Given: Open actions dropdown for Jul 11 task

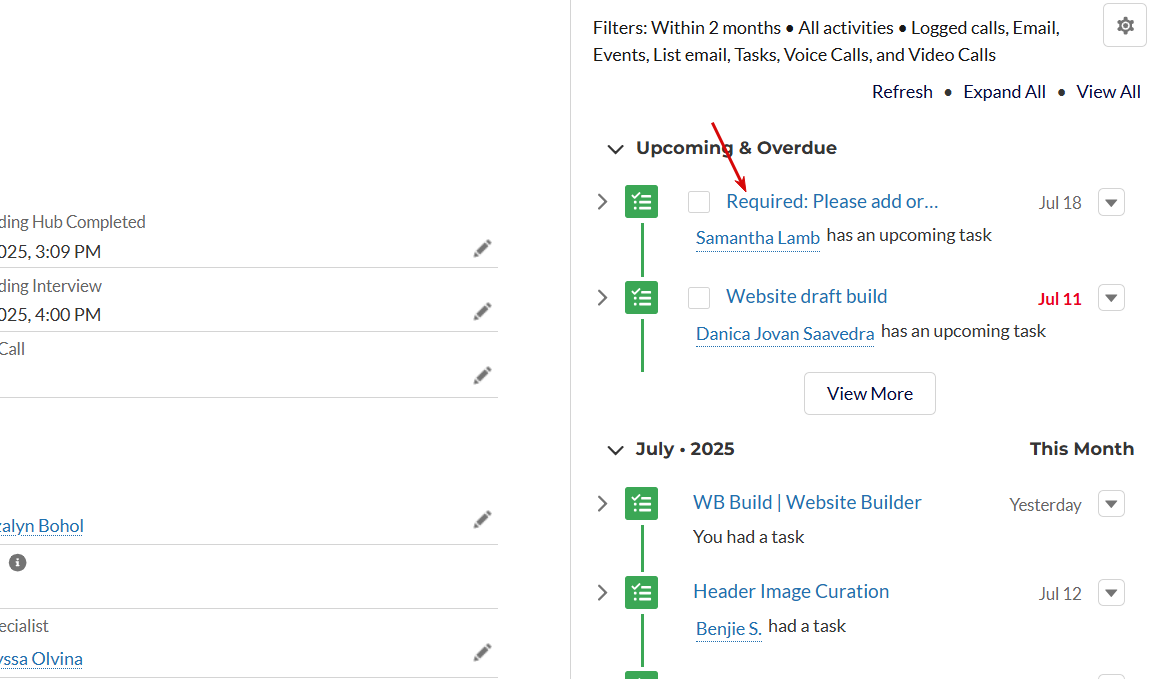Looking at the screenshot, I should [x=1111, y=298].
